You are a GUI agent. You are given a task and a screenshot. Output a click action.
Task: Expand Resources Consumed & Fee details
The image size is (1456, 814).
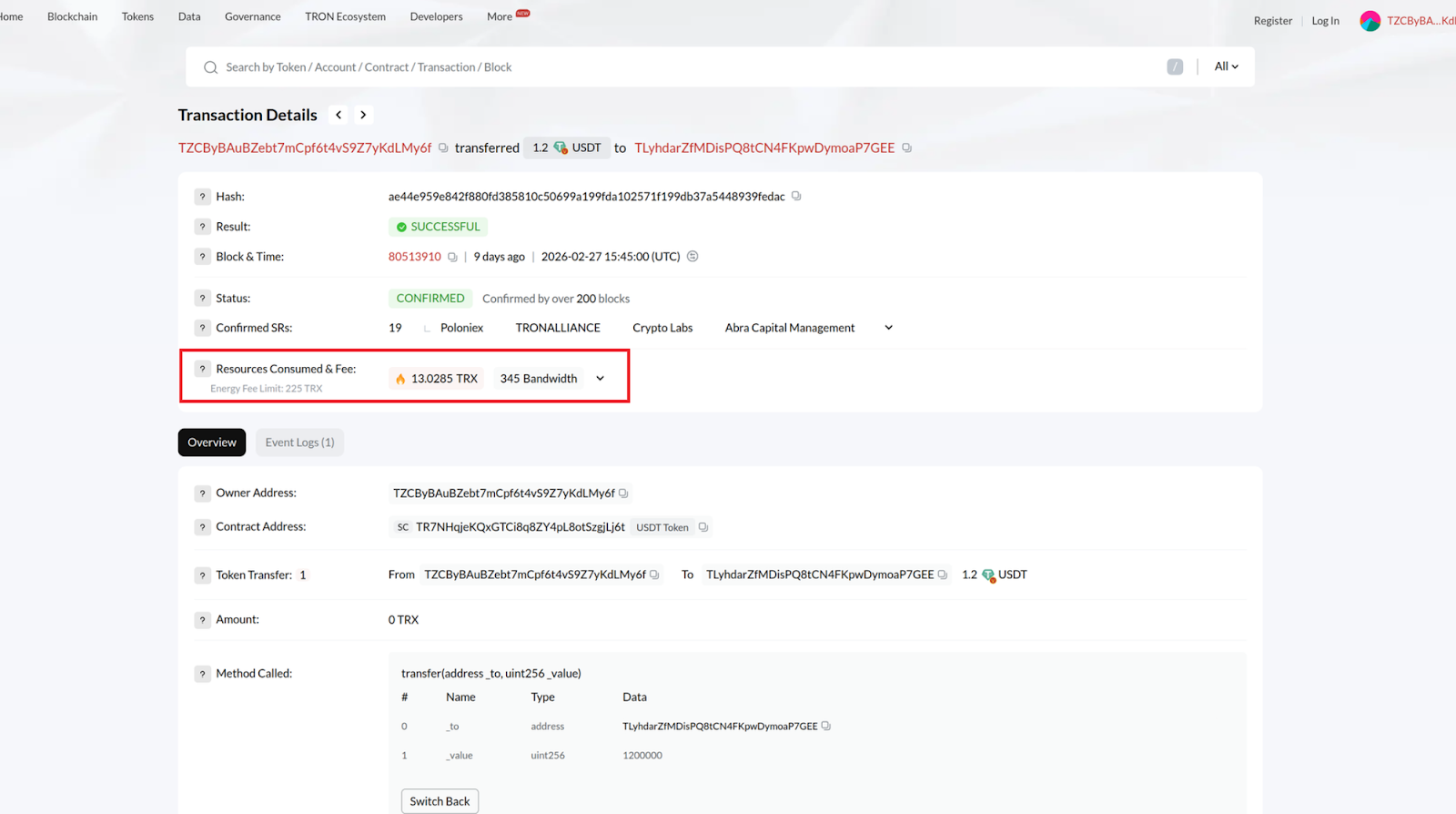tap(600, 379)
